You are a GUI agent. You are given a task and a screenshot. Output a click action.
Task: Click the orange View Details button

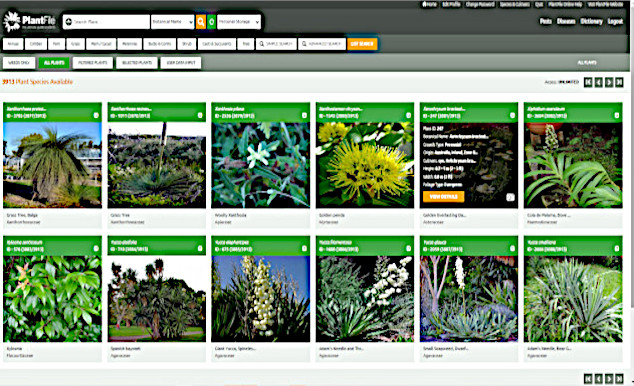(x=444, y=197)
